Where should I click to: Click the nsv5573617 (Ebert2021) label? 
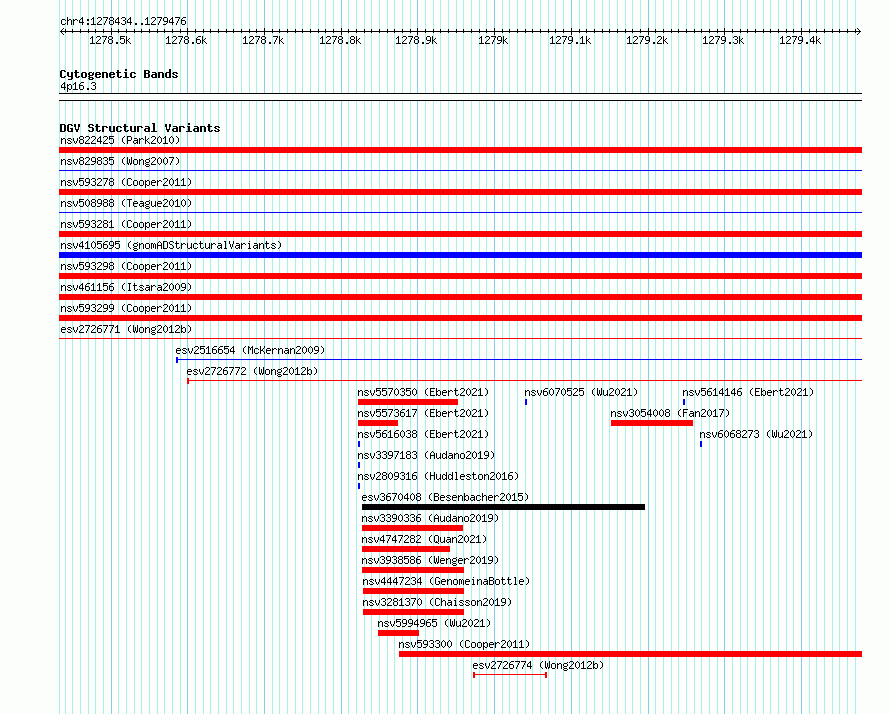click(423, 413)
